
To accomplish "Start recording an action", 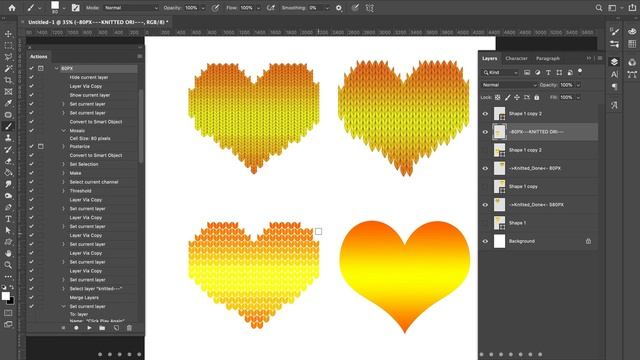I will 76,328.
